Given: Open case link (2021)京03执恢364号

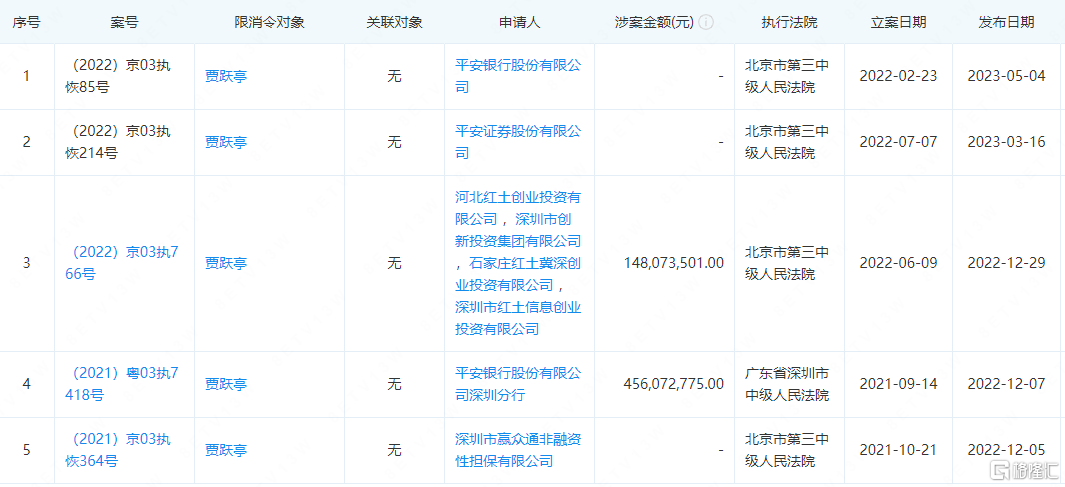Looking at the screenshot, I should tap(120, 450).
